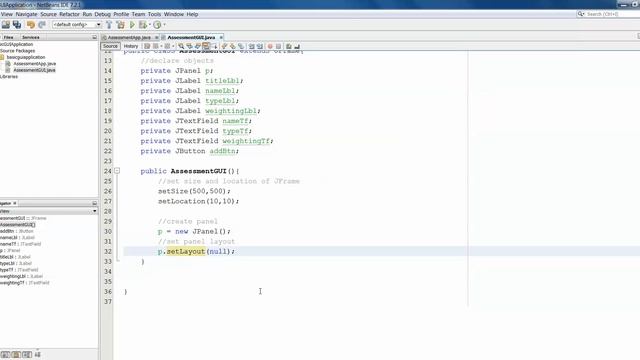640x360 pixels.
Task: Select addBtn : JButton in Navigator
Action: point(17,231)
